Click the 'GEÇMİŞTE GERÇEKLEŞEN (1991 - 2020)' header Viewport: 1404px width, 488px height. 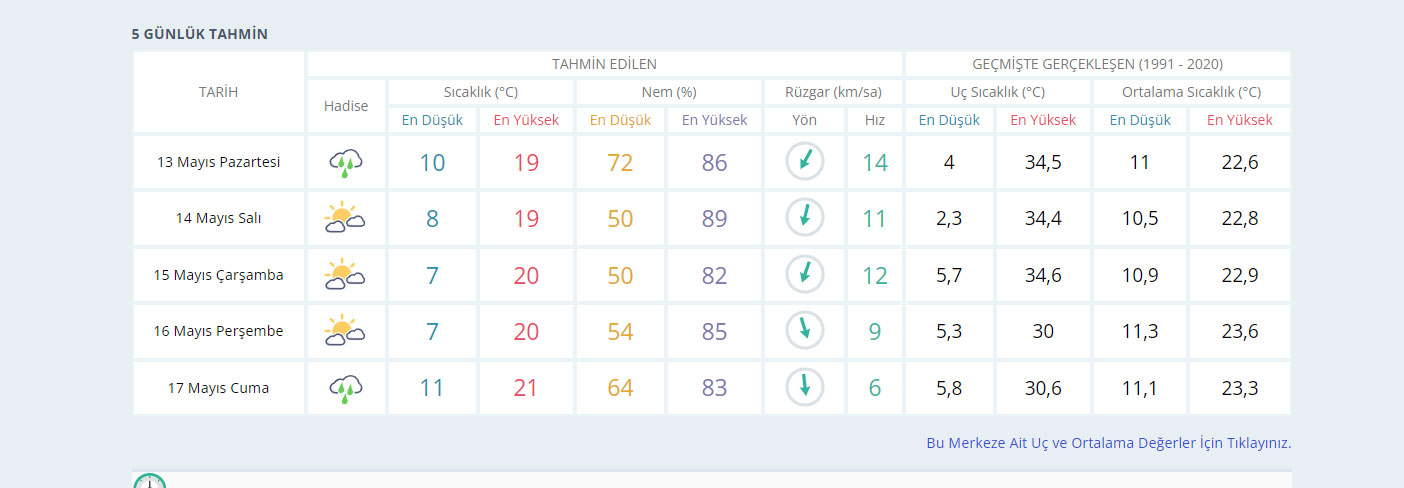(x=1097, y=64)
